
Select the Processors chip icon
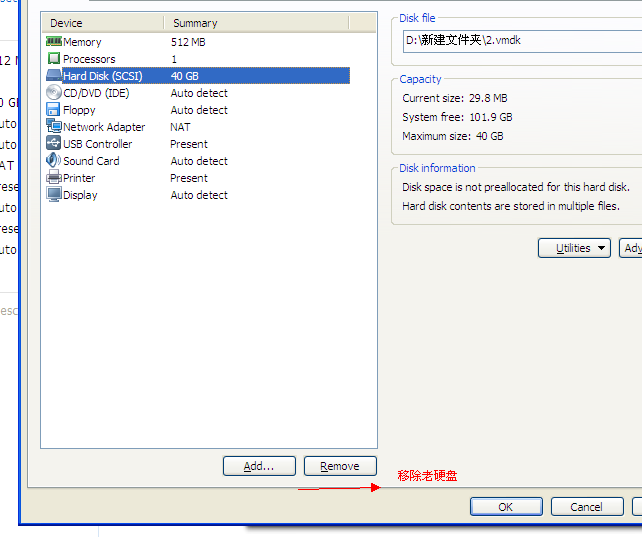[54, 59]
